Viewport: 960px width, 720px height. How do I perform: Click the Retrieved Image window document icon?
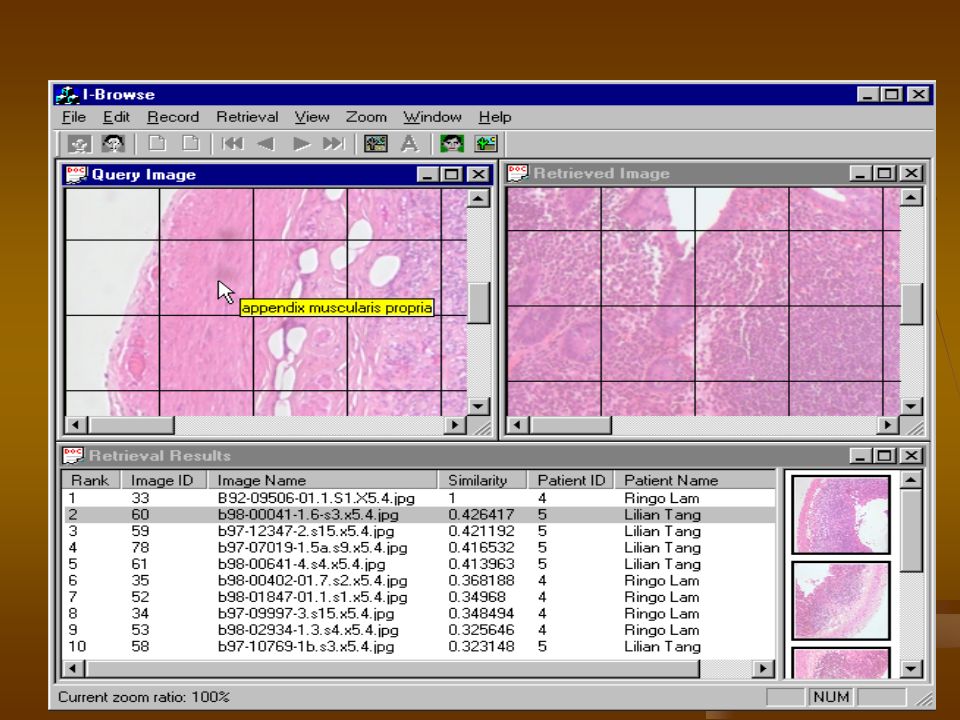(x=518, y=174)
